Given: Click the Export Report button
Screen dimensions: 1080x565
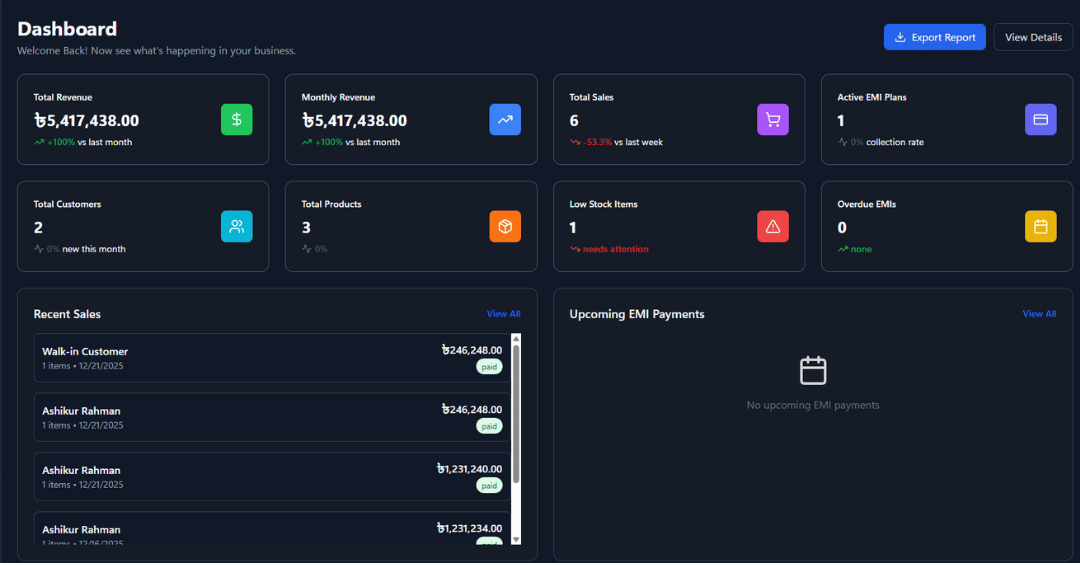Looking at the screenshot, I should (935, 37).
